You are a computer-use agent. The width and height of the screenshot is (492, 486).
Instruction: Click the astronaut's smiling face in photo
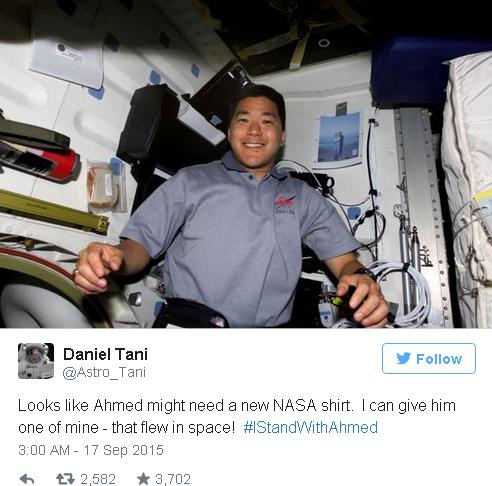[x=256, y=126]
